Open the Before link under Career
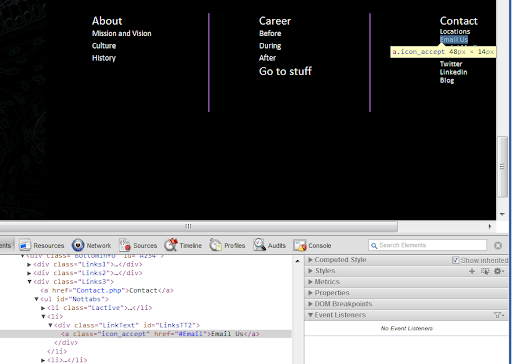The width and height of the screenshot is (512, 364). [270, 33]
